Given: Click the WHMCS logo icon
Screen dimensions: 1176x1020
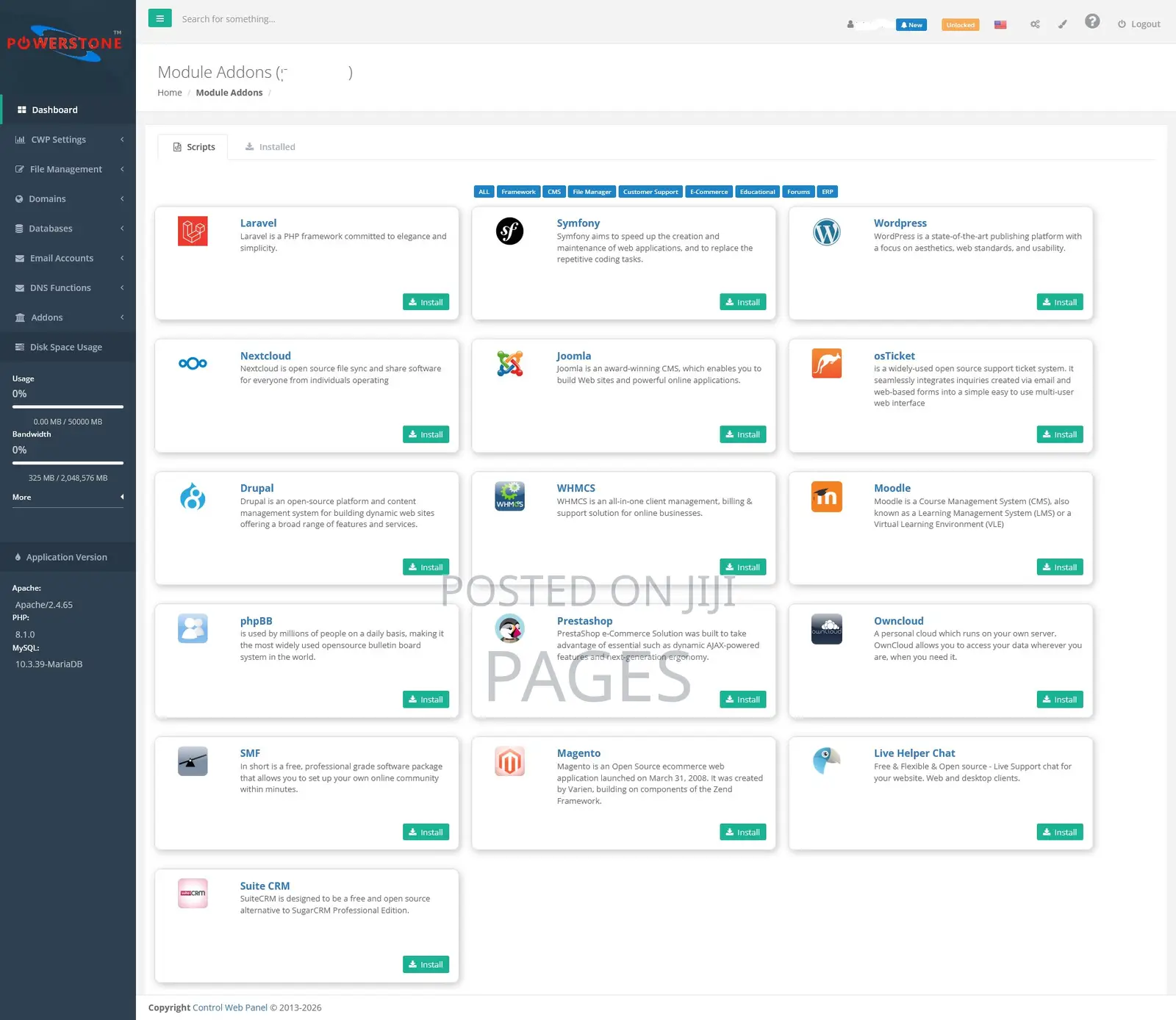Looking at the screenshot, I should tap(509, 496).
